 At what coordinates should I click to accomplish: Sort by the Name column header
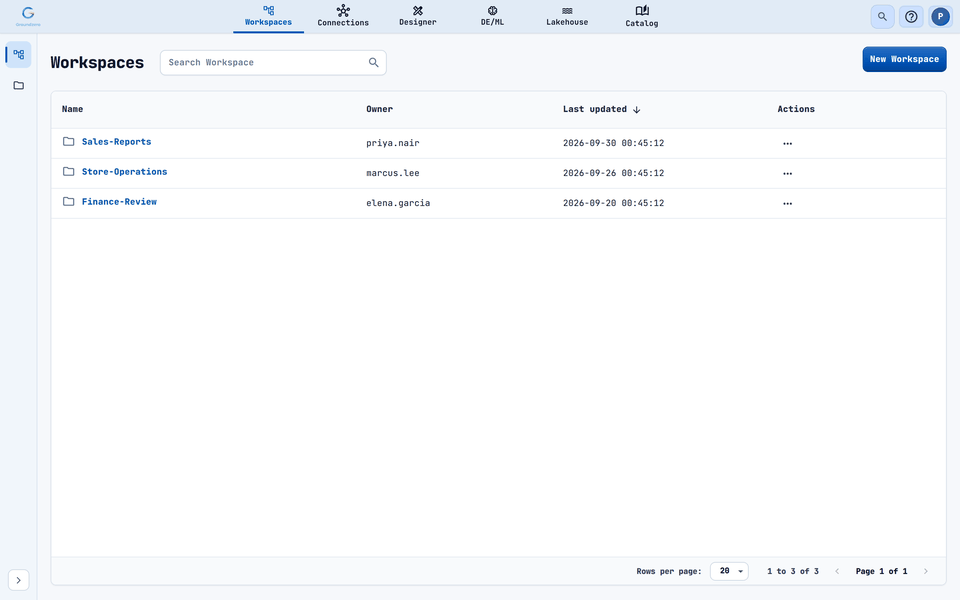point(72,109)
